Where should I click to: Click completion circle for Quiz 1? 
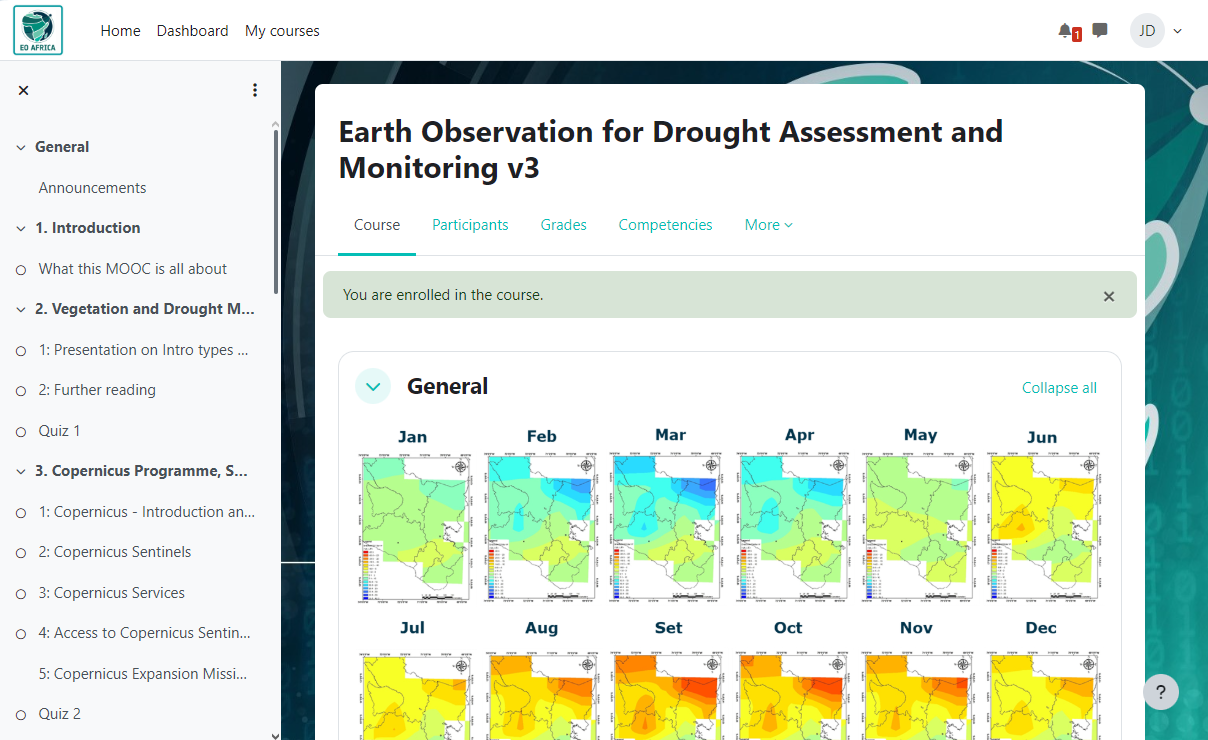click(21, 432)
